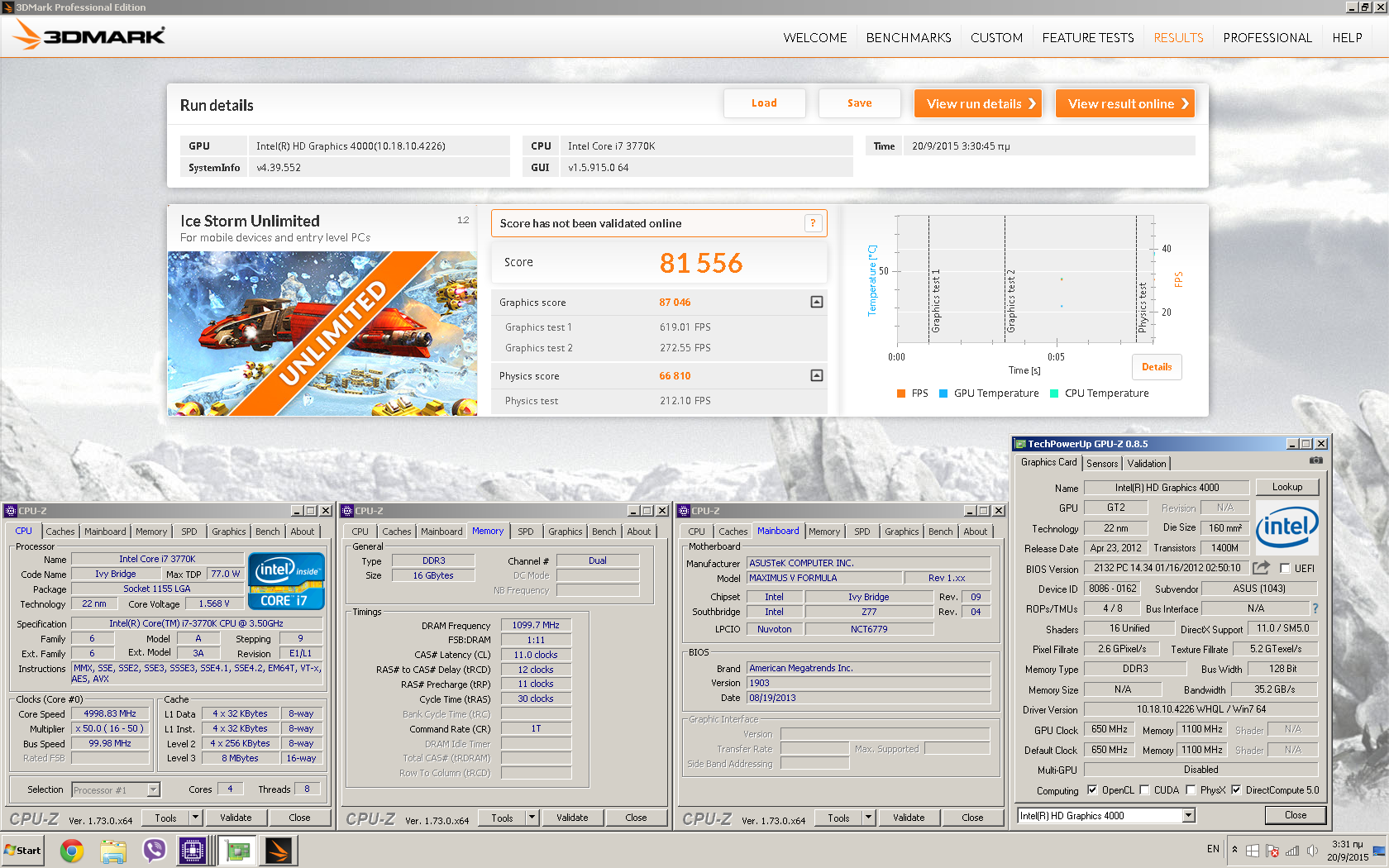Open the Tools dropdown arrow in the Mainboard tab window
Image resolution: width=1389 pixels, height=868 pixels.
point(869,818)
